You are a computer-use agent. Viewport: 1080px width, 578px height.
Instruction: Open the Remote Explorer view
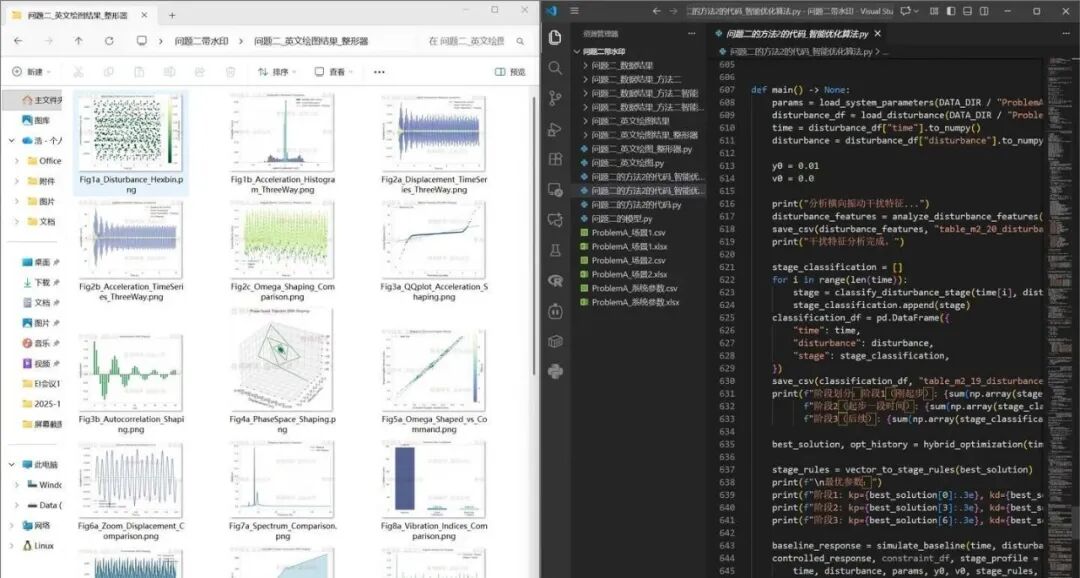555,189
